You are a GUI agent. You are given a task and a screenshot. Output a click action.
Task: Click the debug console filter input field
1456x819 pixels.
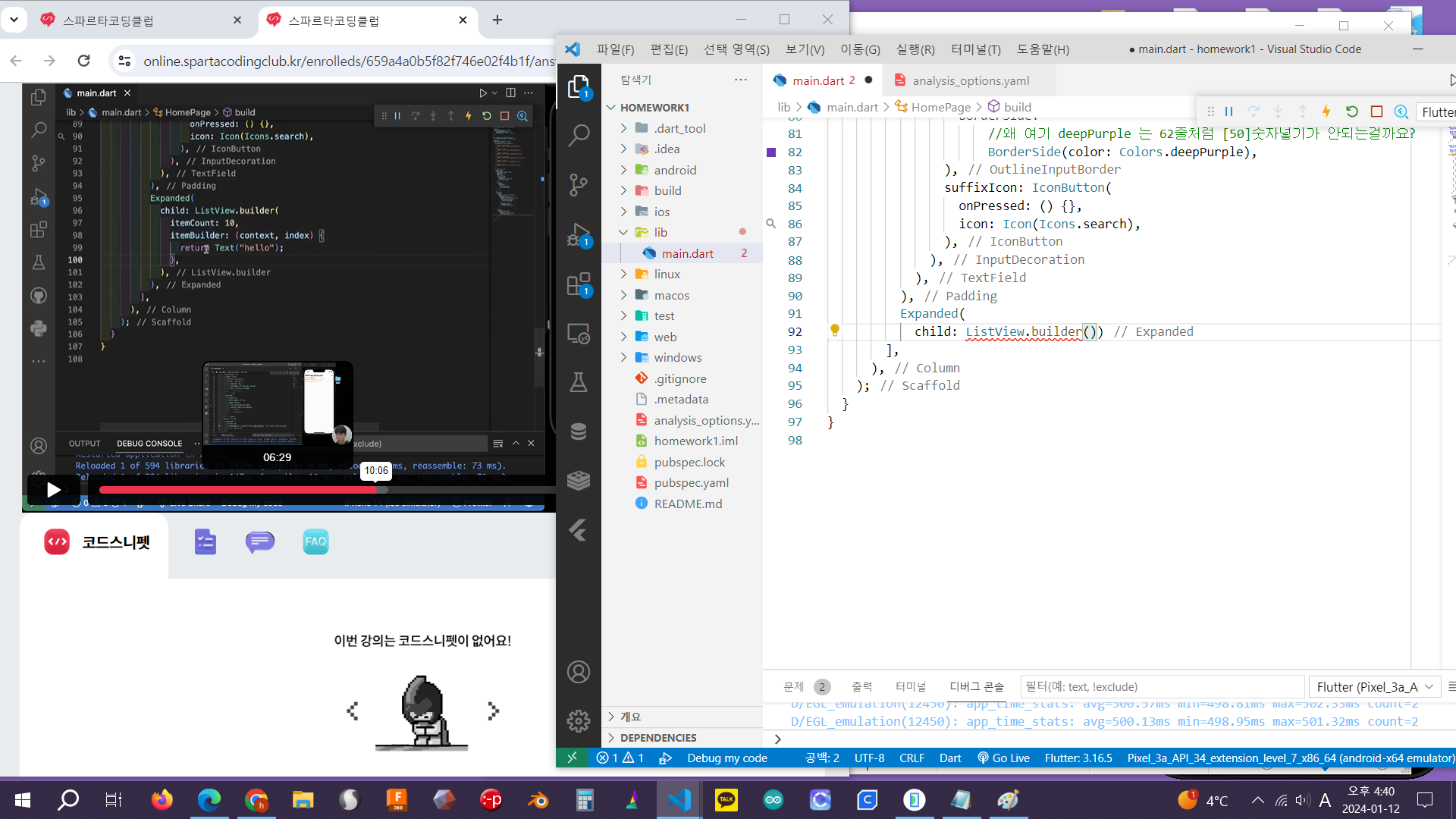pos(1162,686)
